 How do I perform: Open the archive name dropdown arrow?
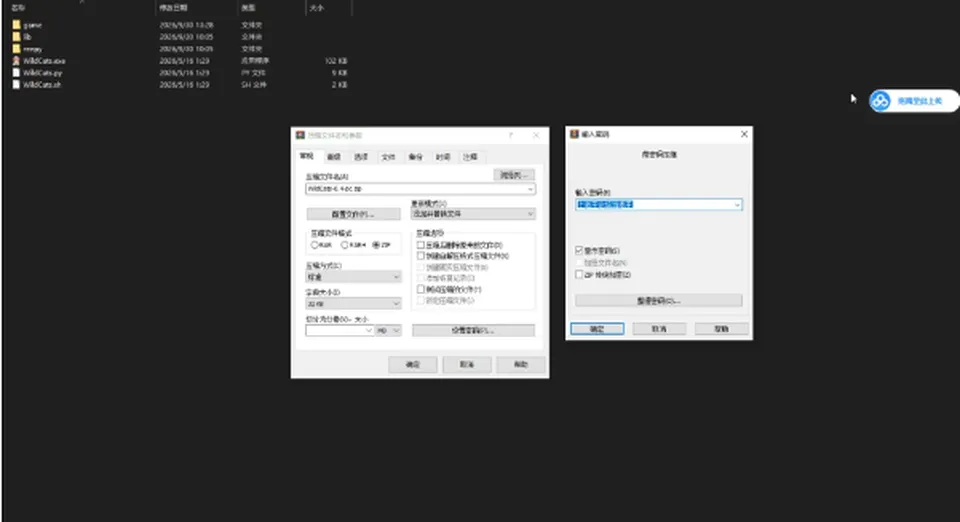click(x=530, y=189)
